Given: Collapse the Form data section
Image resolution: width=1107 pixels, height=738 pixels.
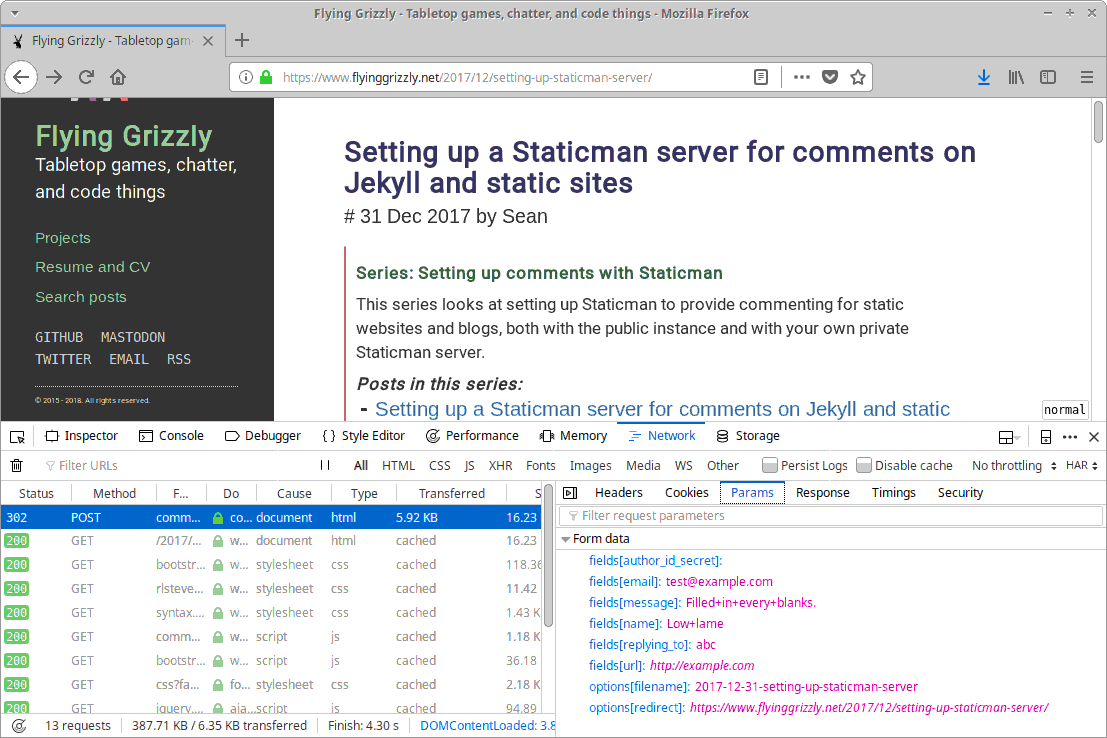Looking at the screenshot, I should pyautogui.click(x=566, y=539).
